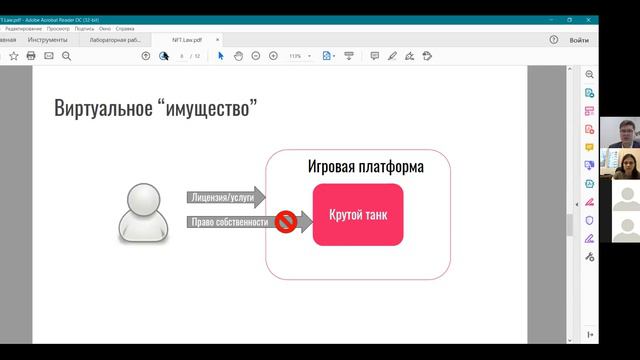Toggle read mode scrolling icon
The width and height of the screenshot is (640, 360).
point(349,56)
